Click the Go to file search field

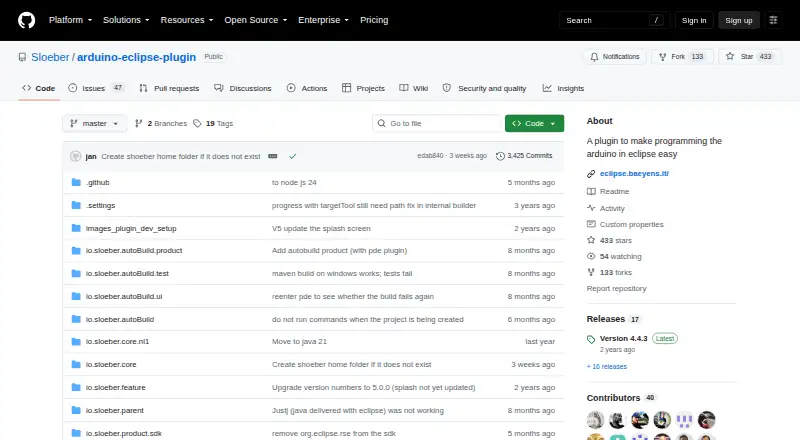pos(437,124)
